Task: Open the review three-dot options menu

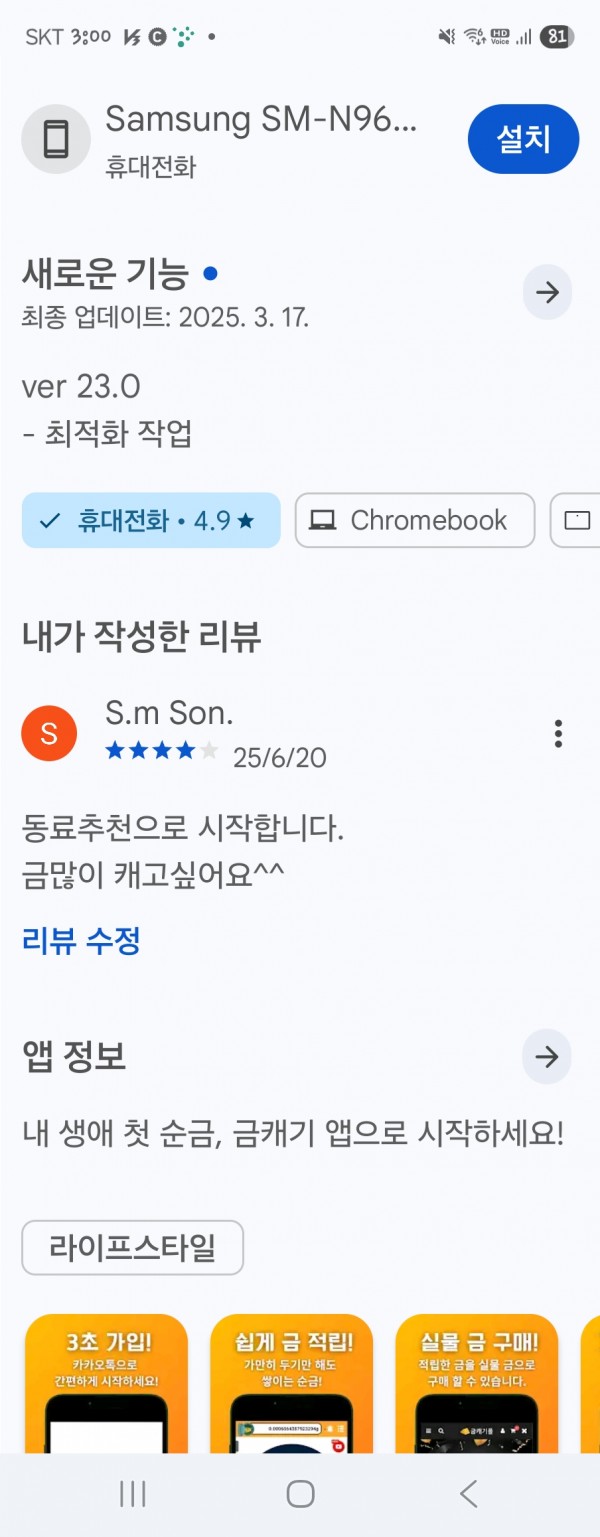Action: 558,734
